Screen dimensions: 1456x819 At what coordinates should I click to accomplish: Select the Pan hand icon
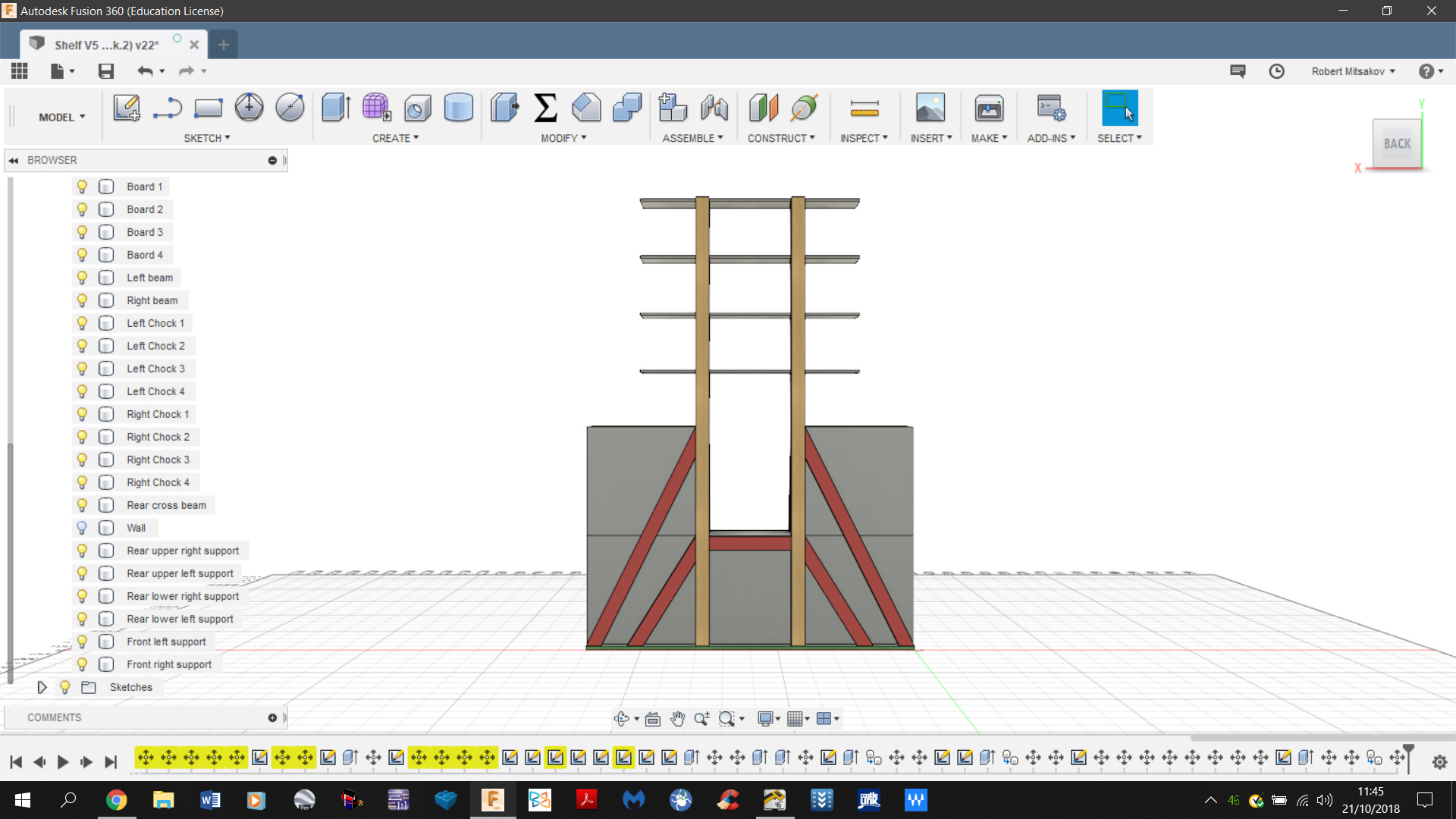pyautogui.click(x=677, y=719)
